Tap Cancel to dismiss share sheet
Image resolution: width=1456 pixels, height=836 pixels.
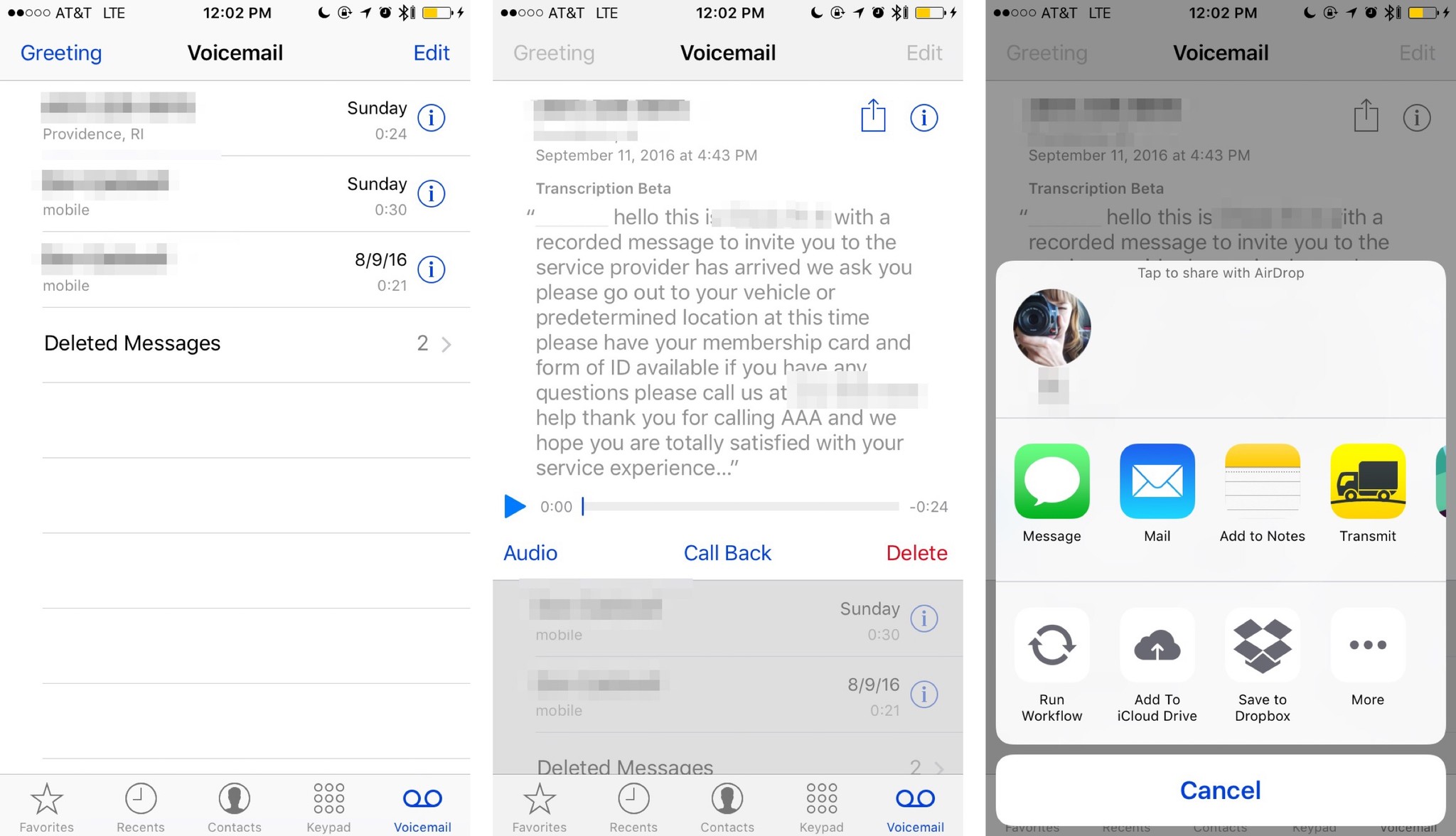pos(1219,791)
